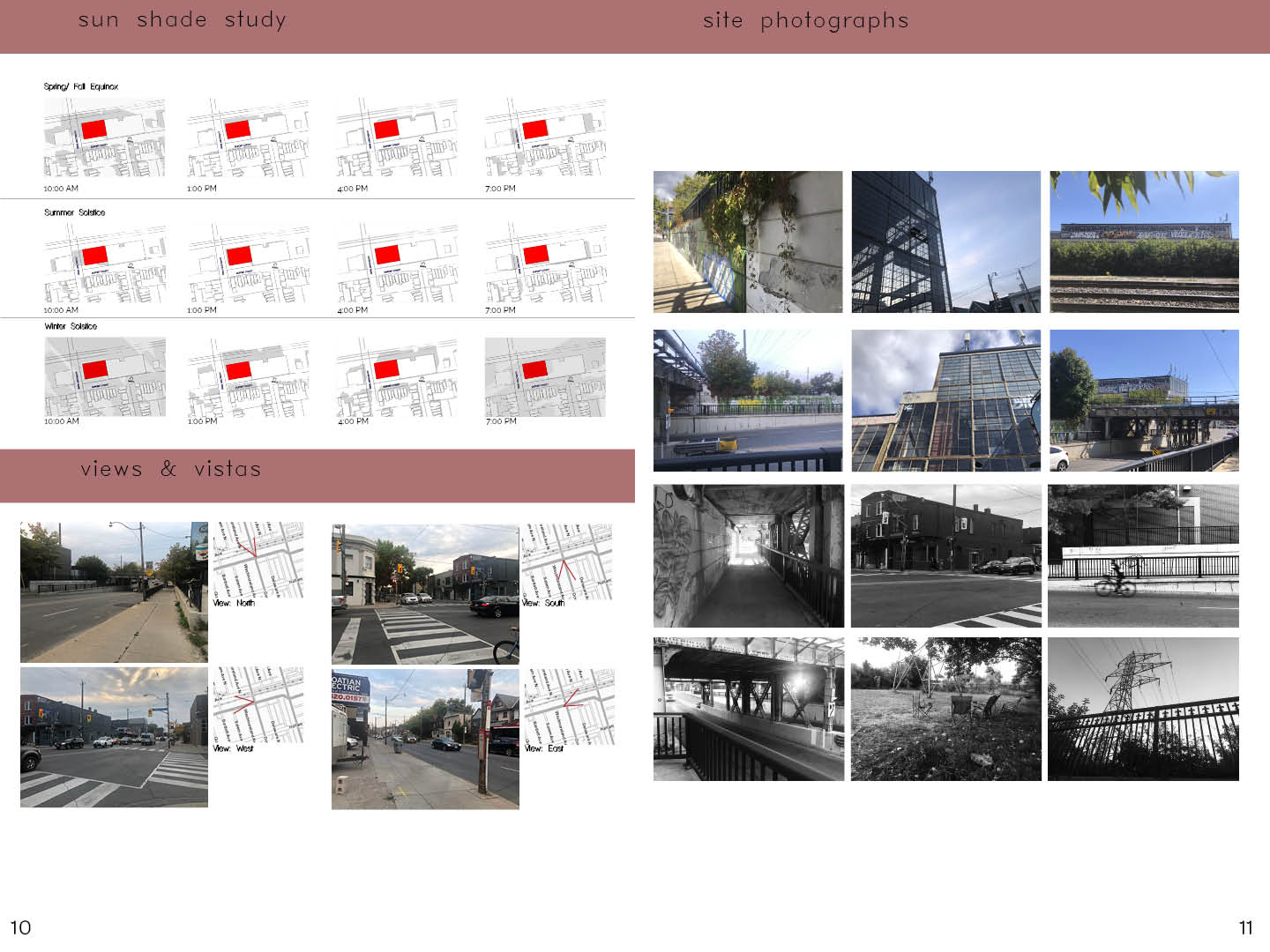Click the View: East key map
Image resolution: width=1270 pixels, height=952 pixels.
[x=570, y=705]
